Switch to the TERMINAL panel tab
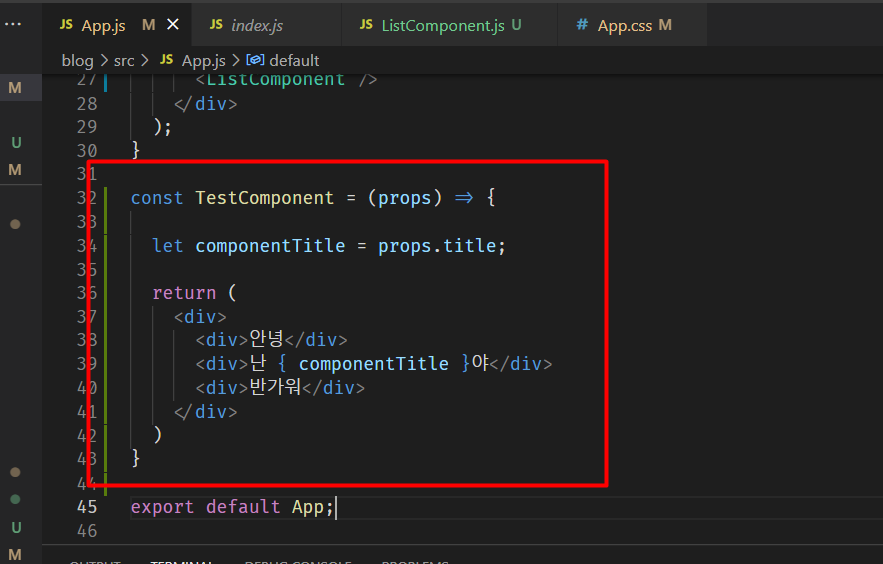 (x=181, y=561)
